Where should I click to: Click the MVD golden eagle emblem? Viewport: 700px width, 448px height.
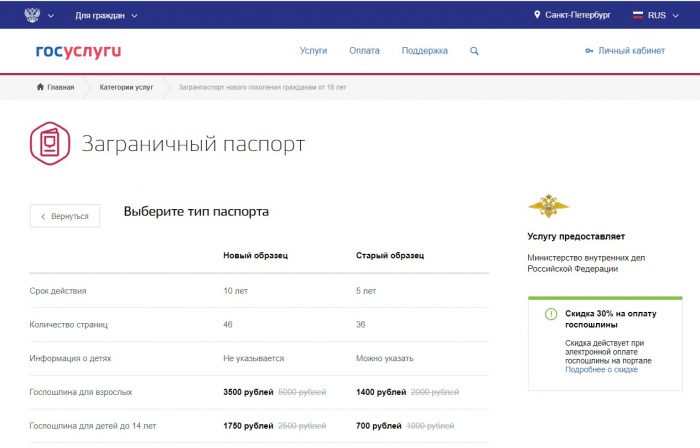548,206
